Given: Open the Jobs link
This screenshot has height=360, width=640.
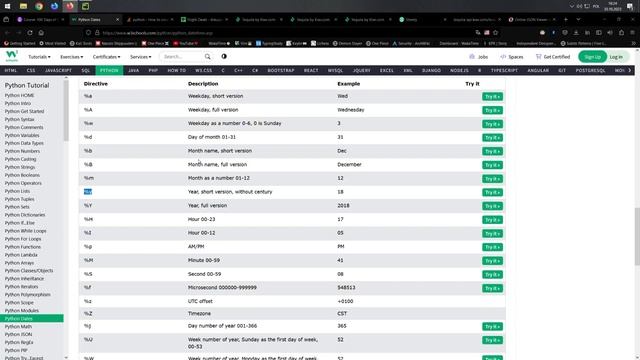Looking at the screenshot, I should pos(479,57).
